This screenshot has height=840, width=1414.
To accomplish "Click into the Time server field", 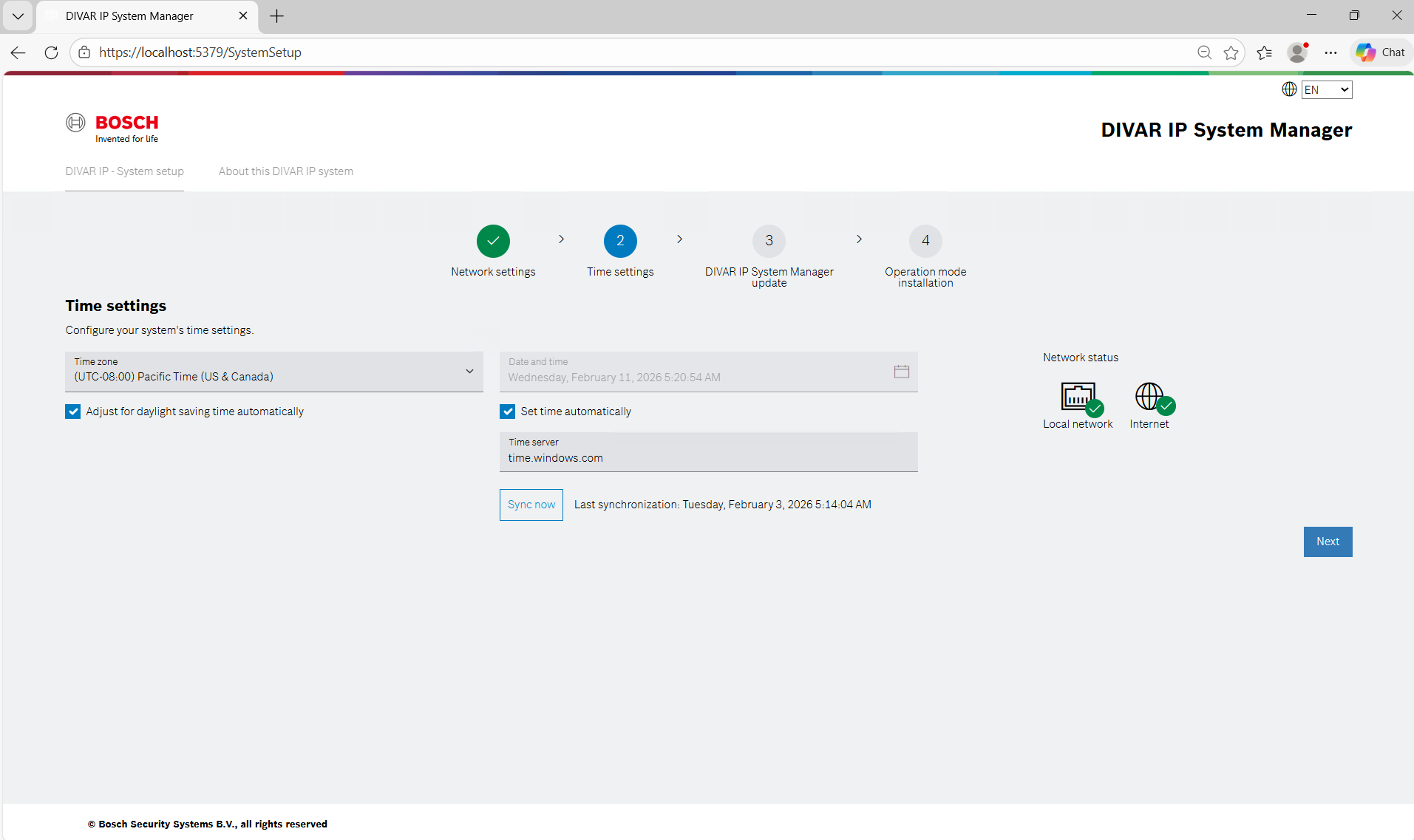I will (708, 457).
